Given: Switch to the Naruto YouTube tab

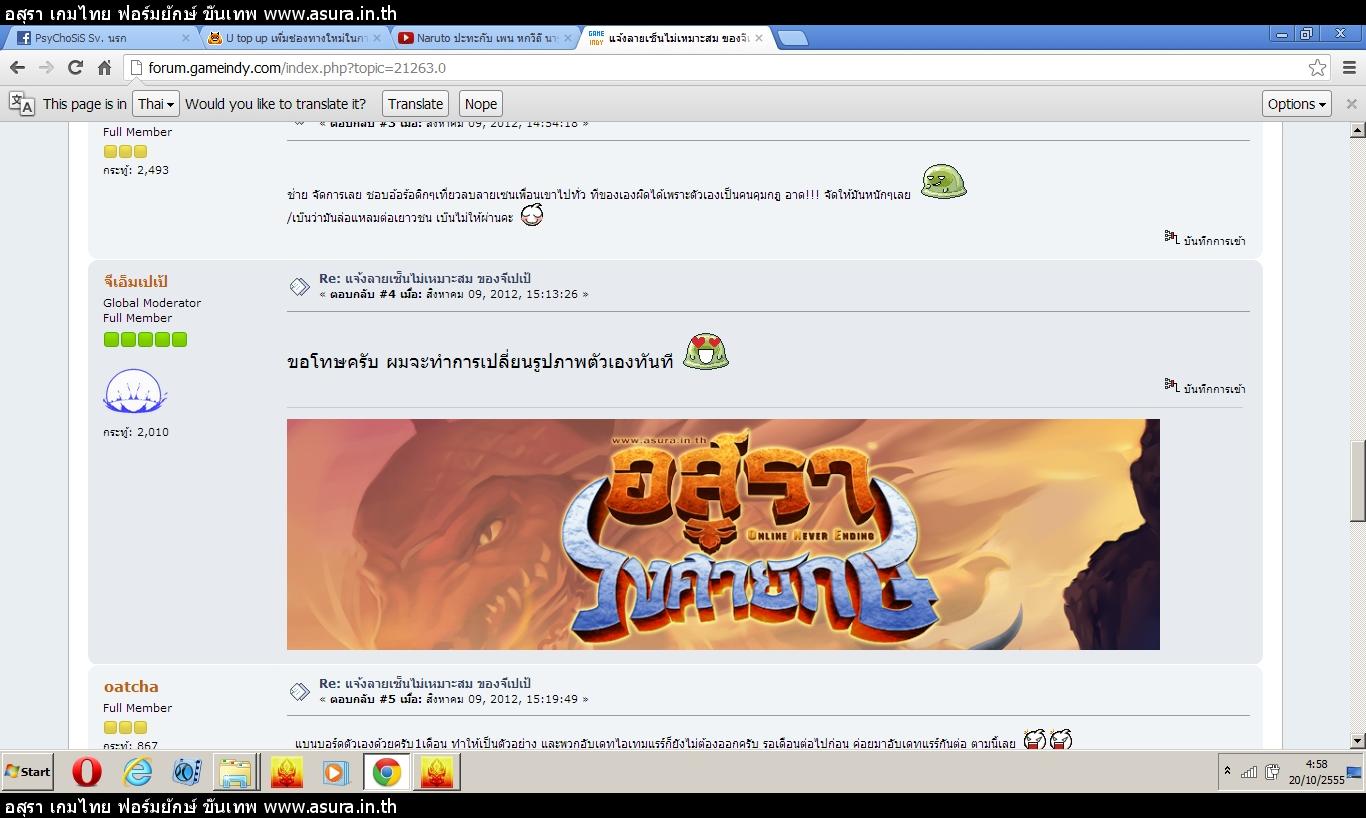Looking at the screenshot, I should [x=483, y=38].
